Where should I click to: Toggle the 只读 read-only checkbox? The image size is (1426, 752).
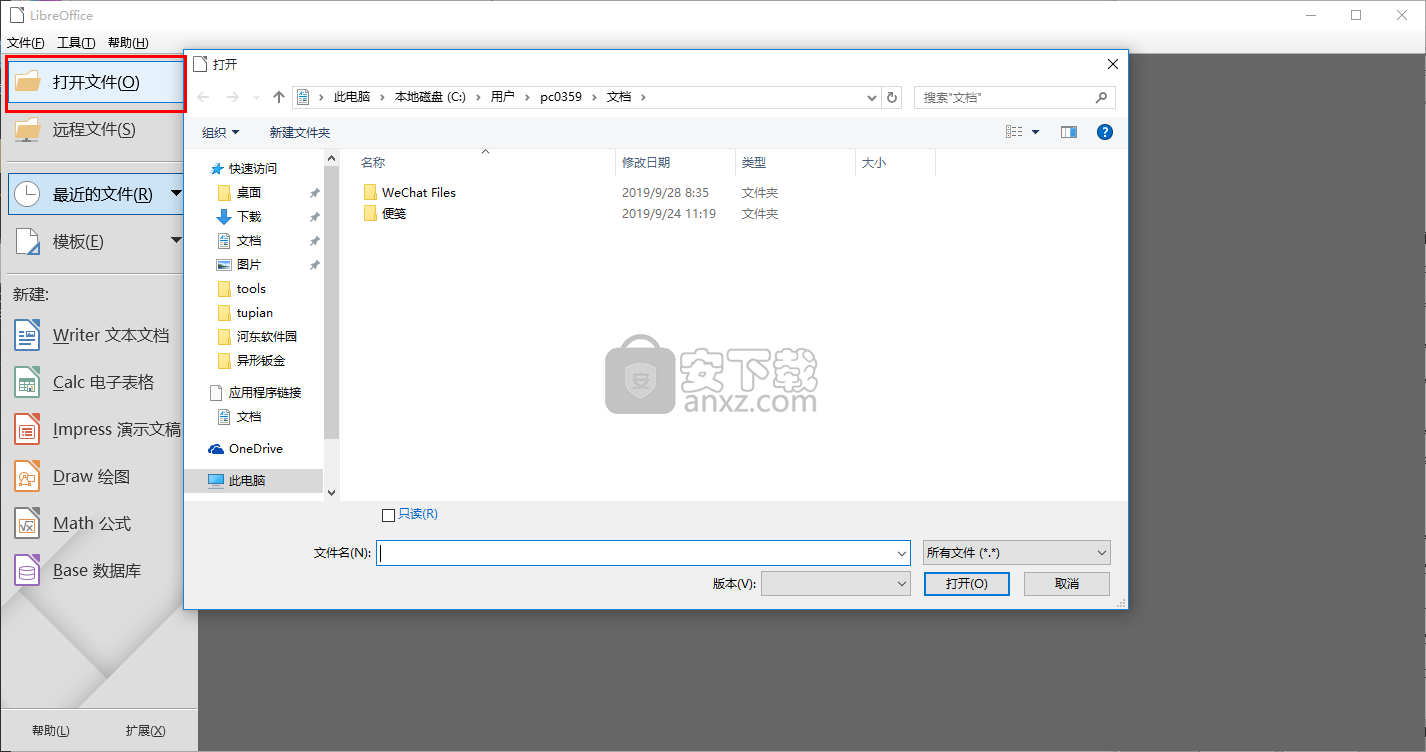(x=389, y=515)
